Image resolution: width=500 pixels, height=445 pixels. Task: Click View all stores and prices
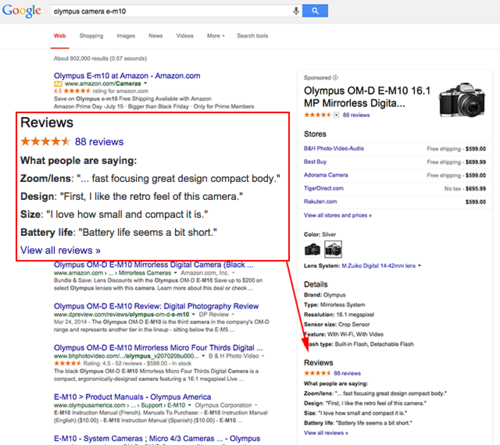click(338, 215)
